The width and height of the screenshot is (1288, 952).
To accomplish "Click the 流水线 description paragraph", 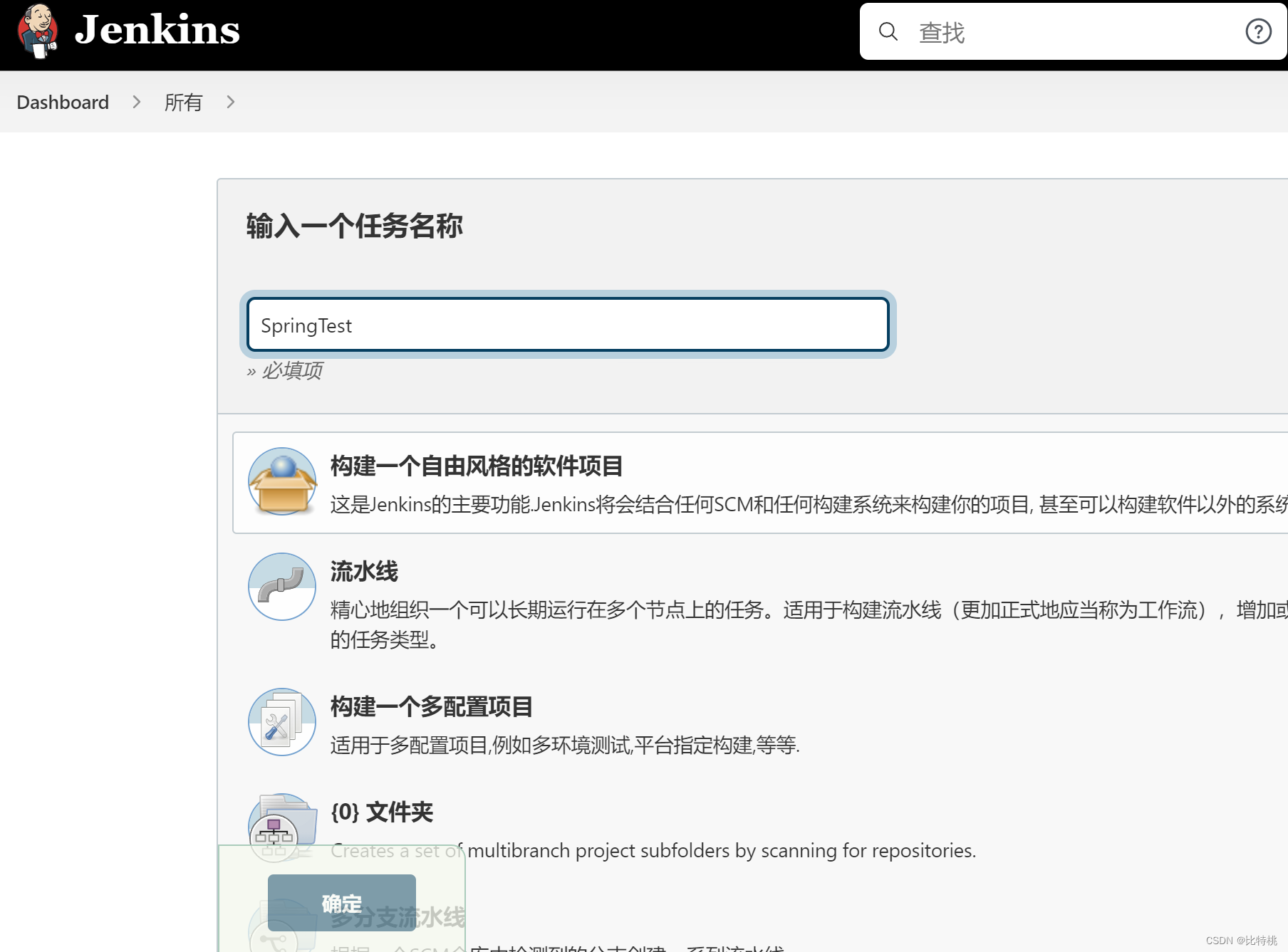I will 809,624.
